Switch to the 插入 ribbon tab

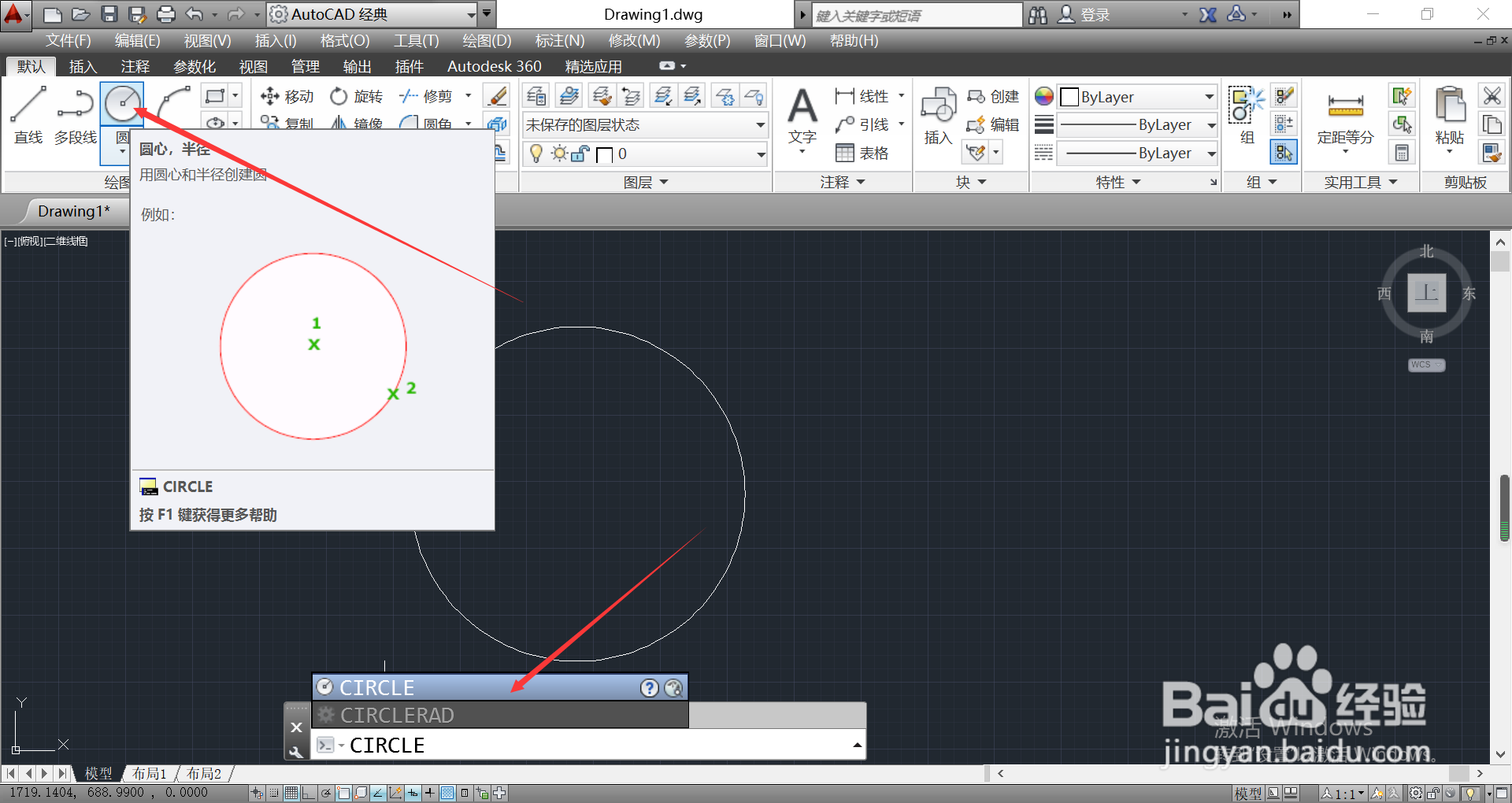(x=83, y=66)
